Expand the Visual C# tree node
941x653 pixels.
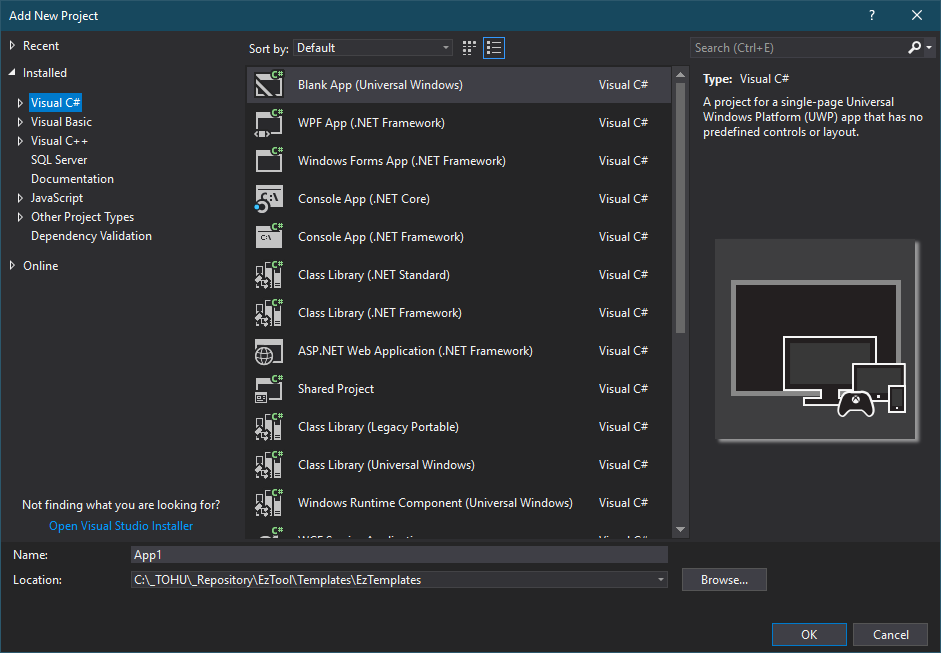coord(19,103)
